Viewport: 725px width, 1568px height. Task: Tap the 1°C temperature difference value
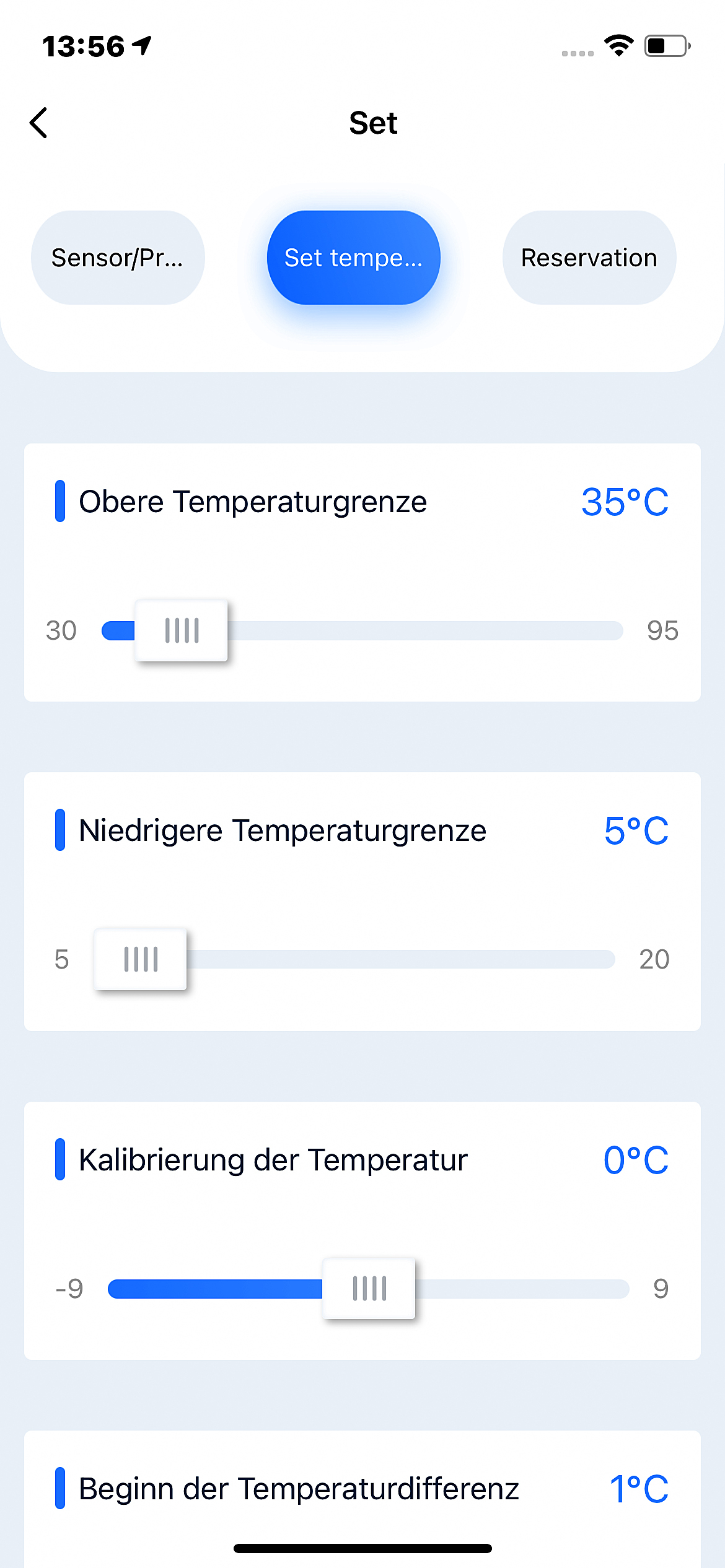pos(639,1489)
